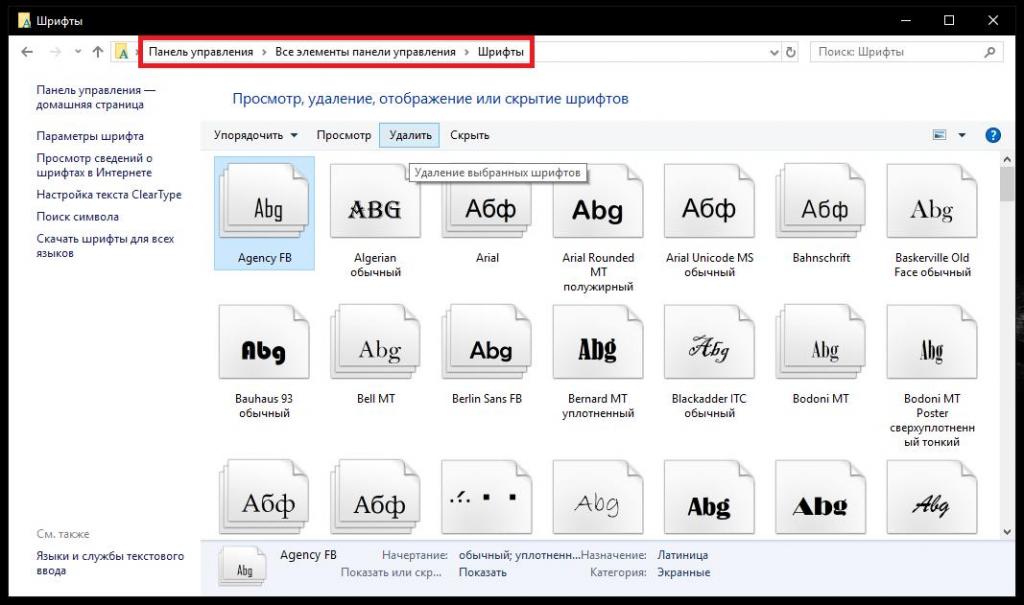Open the help question mark icon
Image resolution: width=1024 pixels, height=605 pixels.
coord(993,135)
